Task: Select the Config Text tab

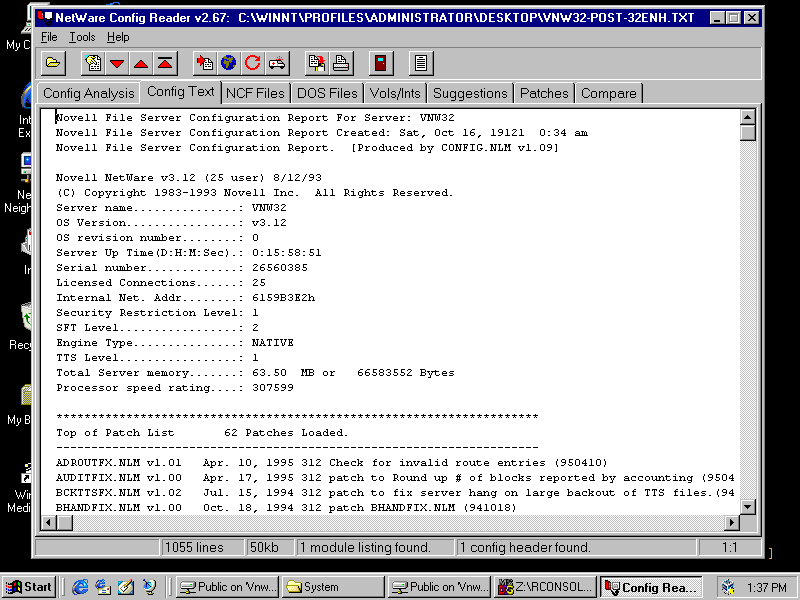Action: pyautogui.click(x=181, y=92)
